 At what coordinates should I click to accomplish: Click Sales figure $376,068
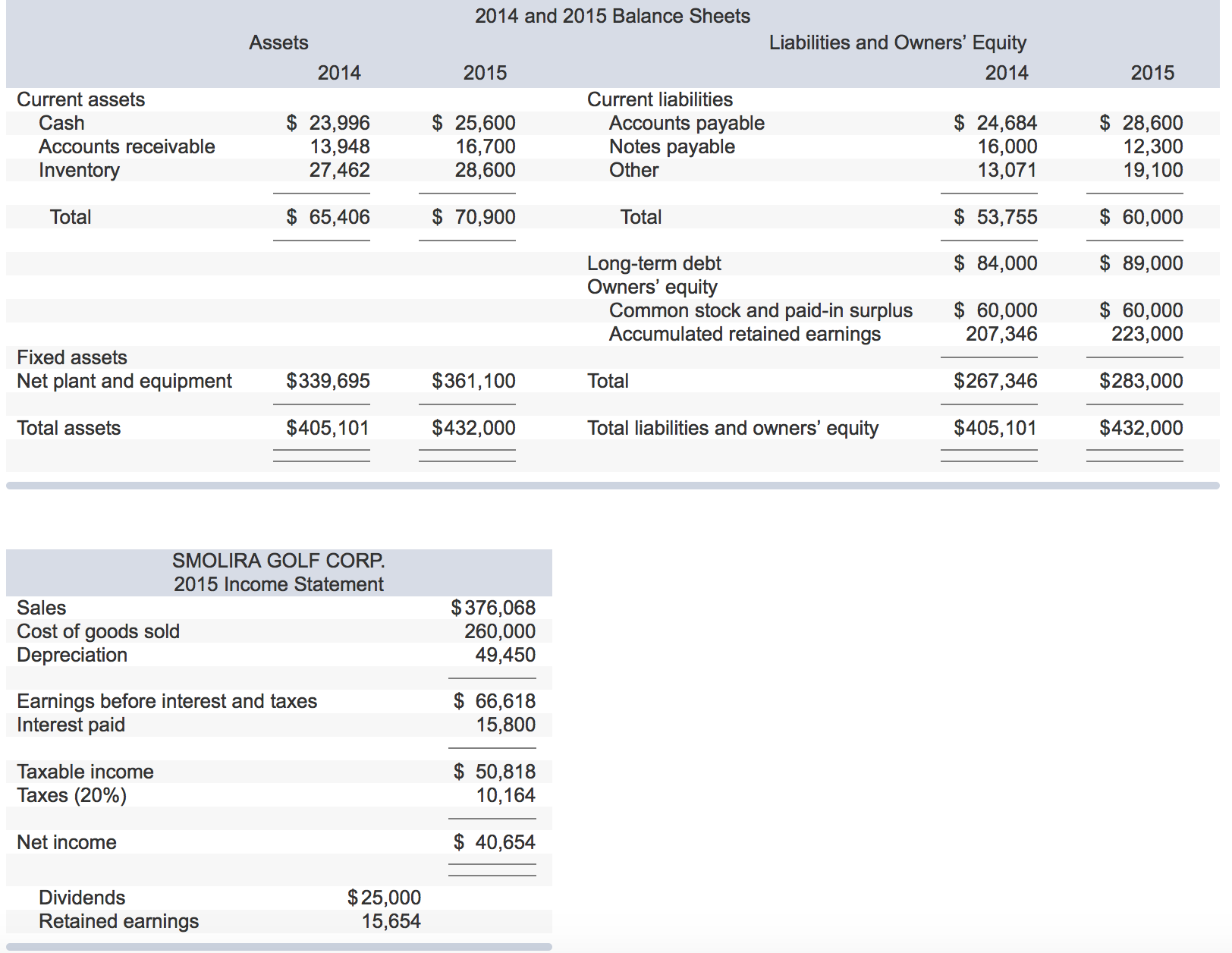[493, 608]
